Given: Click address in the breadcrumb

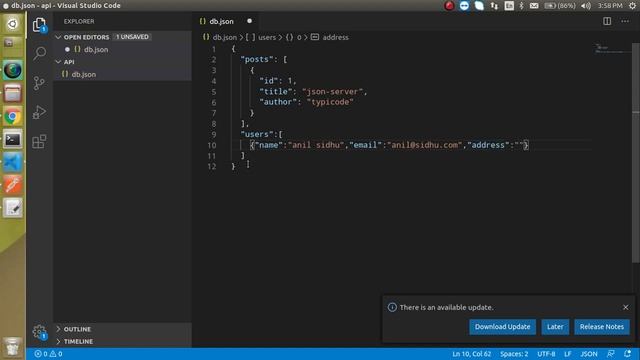Looking at the screenshot, I should 336,37.
